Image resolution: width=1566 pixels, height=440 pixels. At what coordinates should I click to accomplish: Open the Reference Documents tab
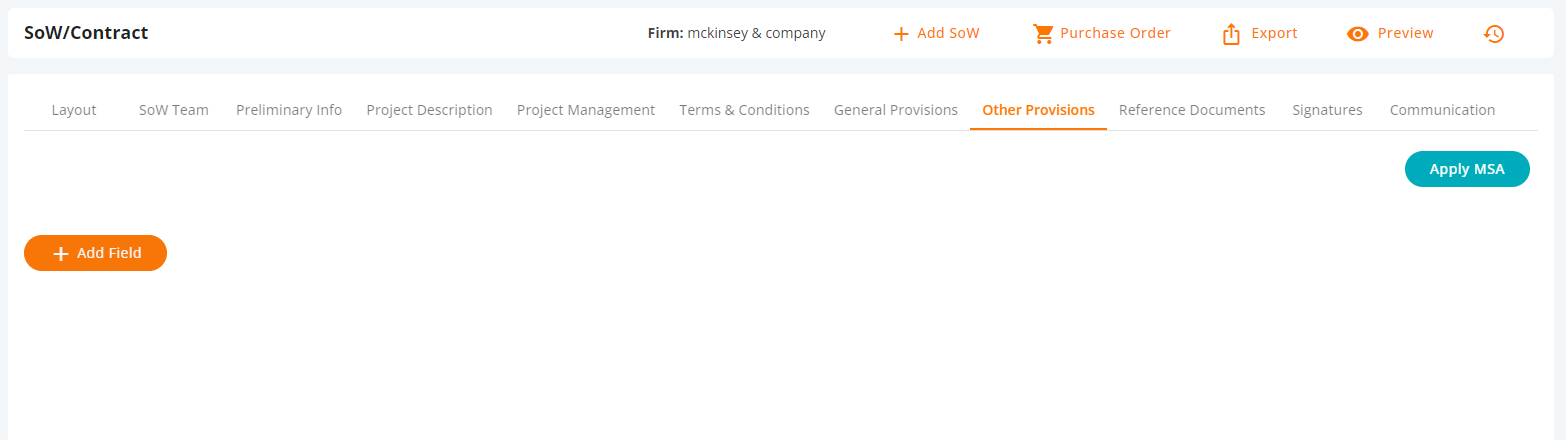(1192, 110)
